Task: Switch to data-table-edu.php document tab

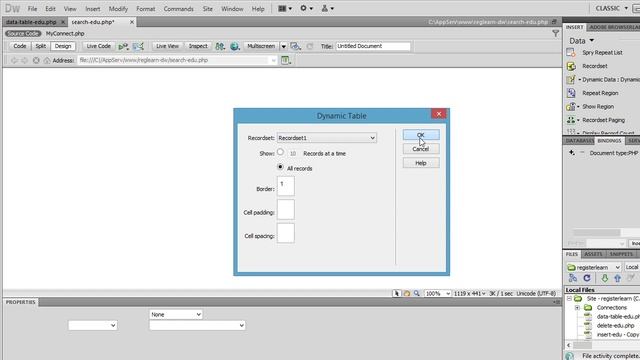Action: 31,22
